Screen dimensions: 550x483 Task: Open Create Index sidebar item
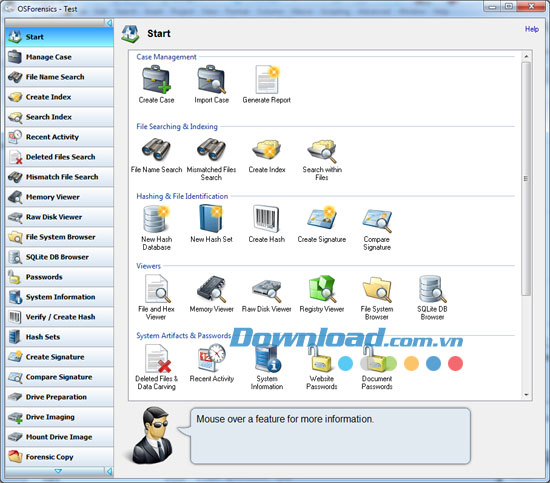[59, 97]
